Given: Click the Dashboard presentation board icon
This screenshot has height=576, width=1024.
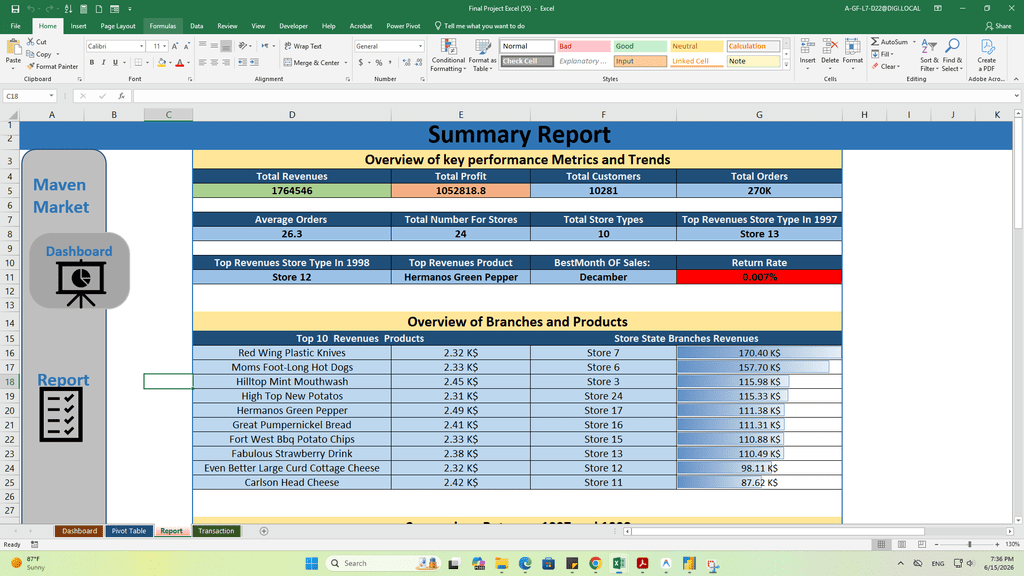Looking at the screenshot, I should (x=80, y=283).
